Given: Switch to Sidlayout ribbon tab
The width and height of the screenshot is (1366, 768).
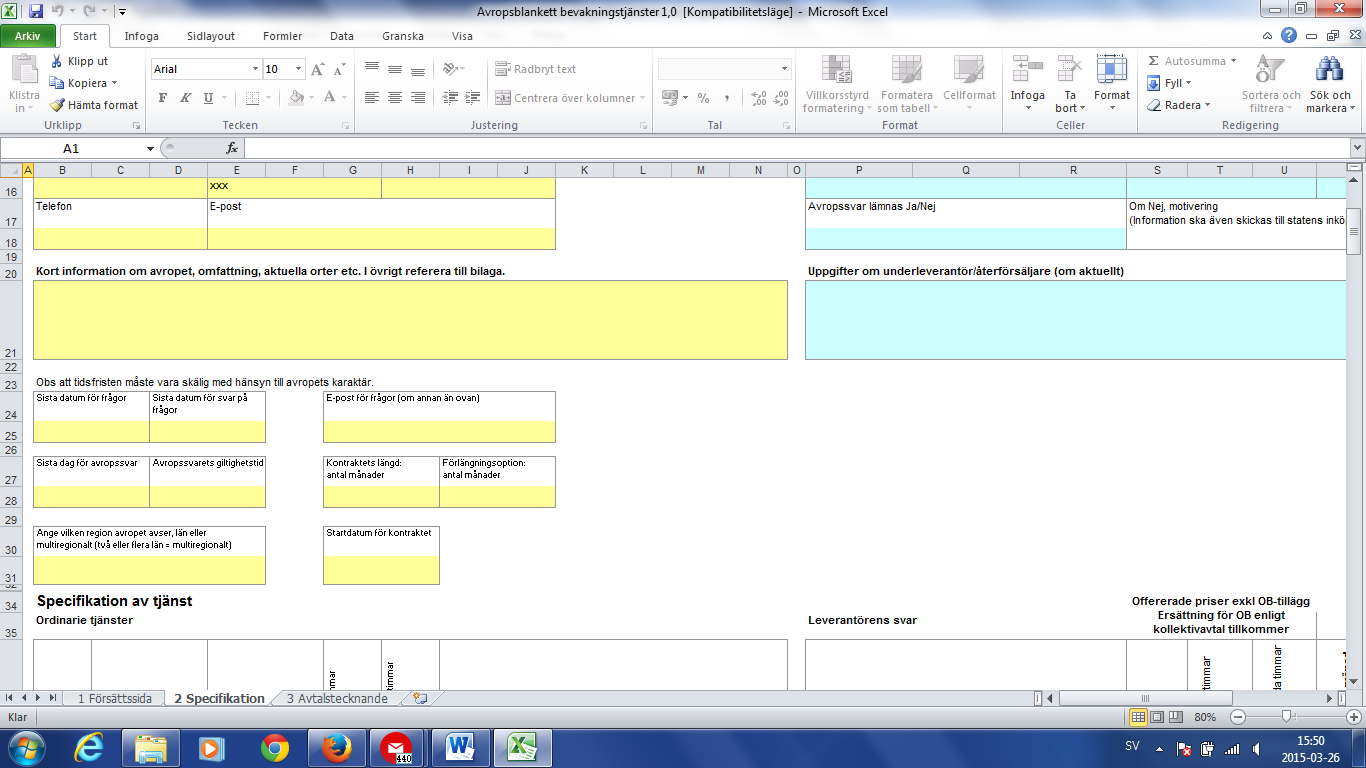Looking at the screenshot, I should pyautogui.click(x=211, y=36).
